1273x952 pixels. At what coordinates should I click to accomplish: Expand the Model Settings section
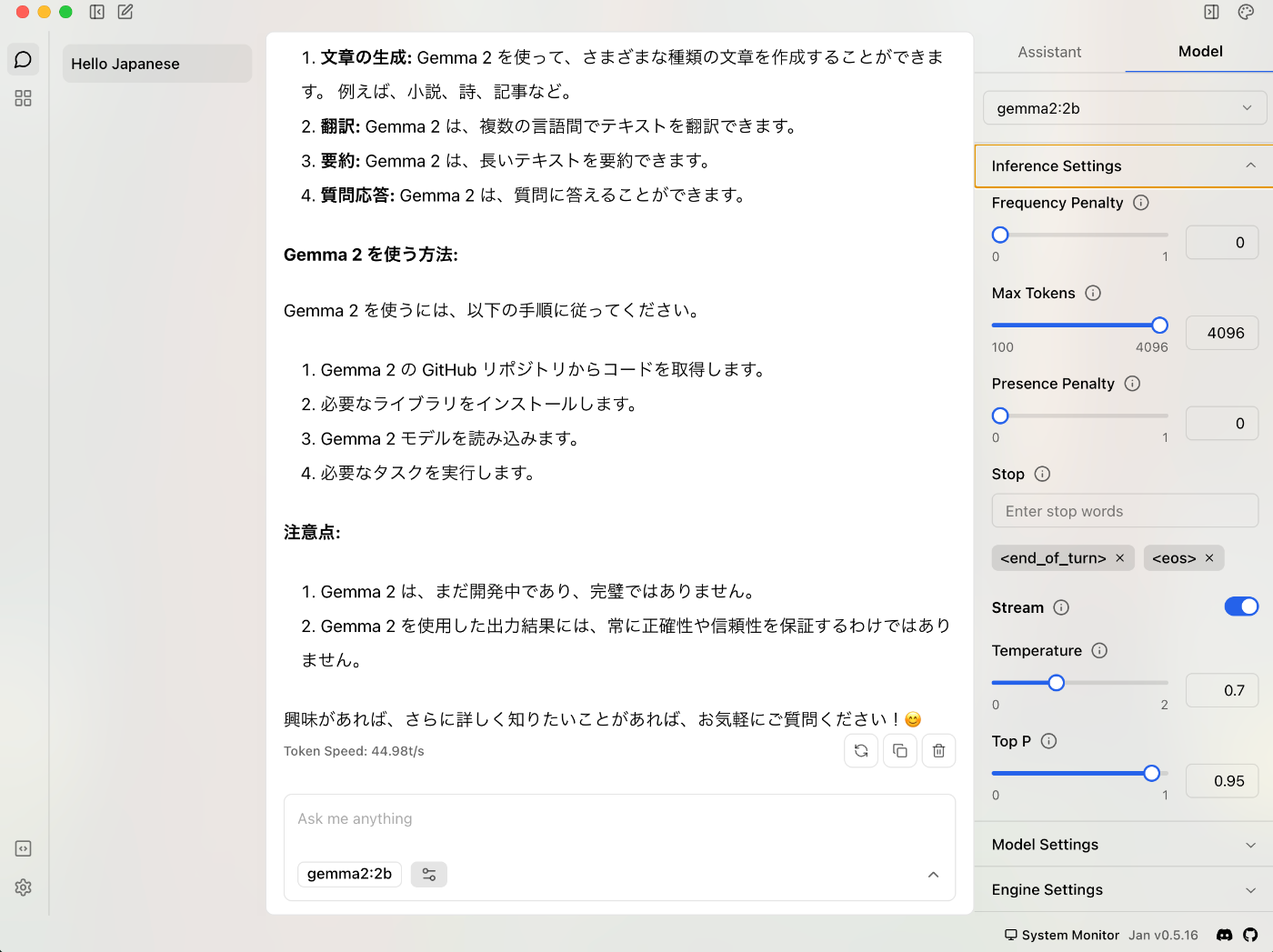1124,845
